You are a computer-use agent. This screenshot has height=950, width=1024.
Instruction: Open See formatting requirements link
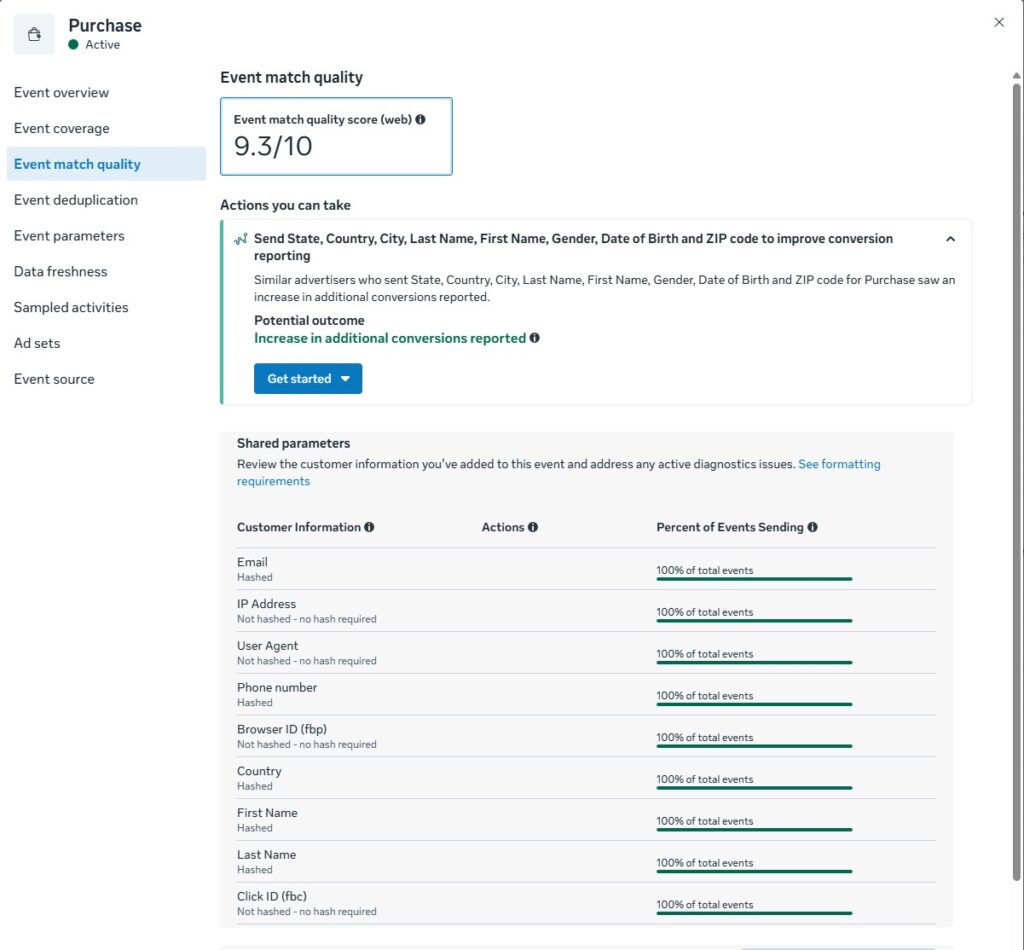(839, 464)
